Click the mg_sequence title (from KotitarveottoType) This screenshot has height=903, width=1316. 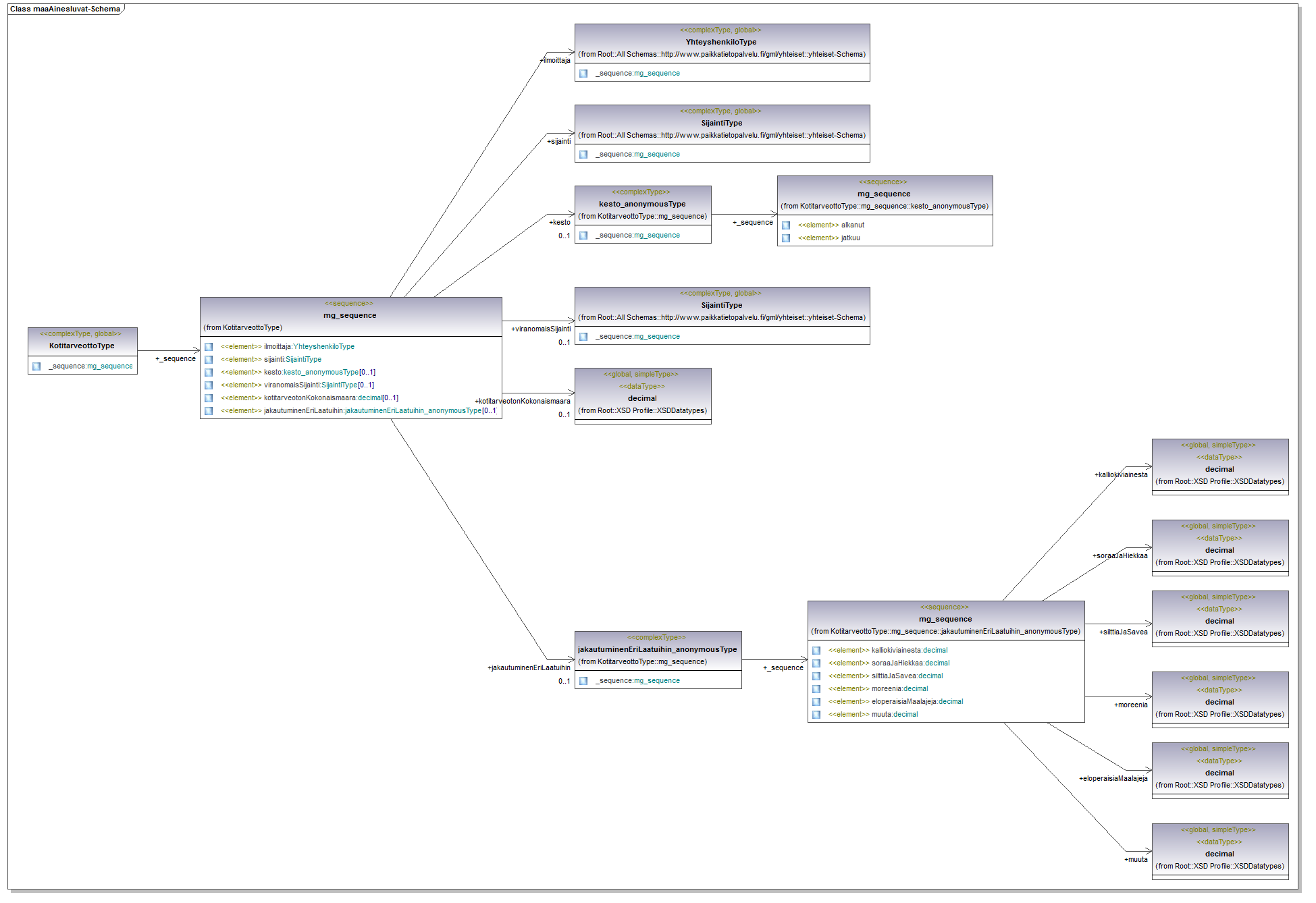(350, 315)
